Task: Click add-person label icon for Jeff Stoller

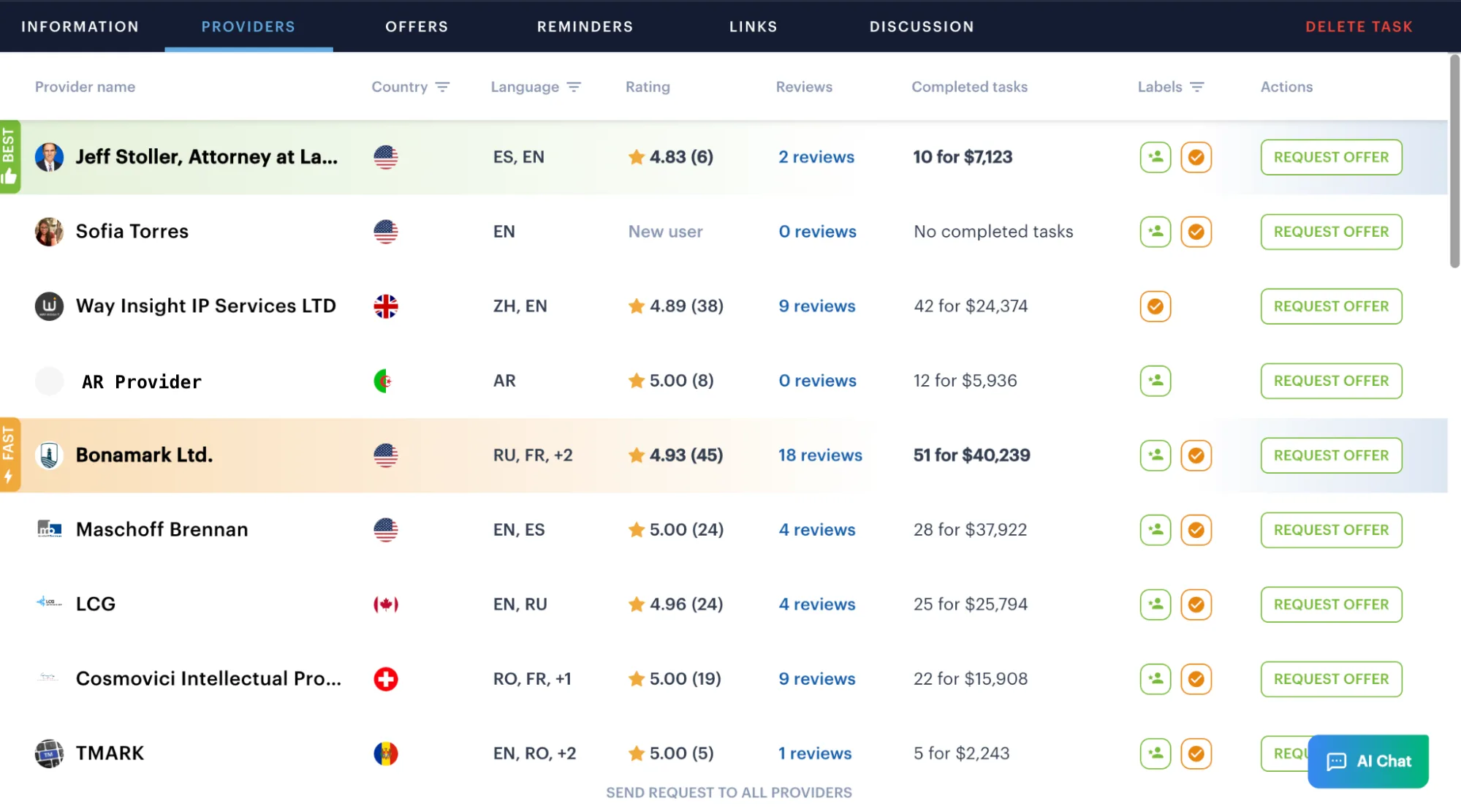Action: pos(1155,157)
